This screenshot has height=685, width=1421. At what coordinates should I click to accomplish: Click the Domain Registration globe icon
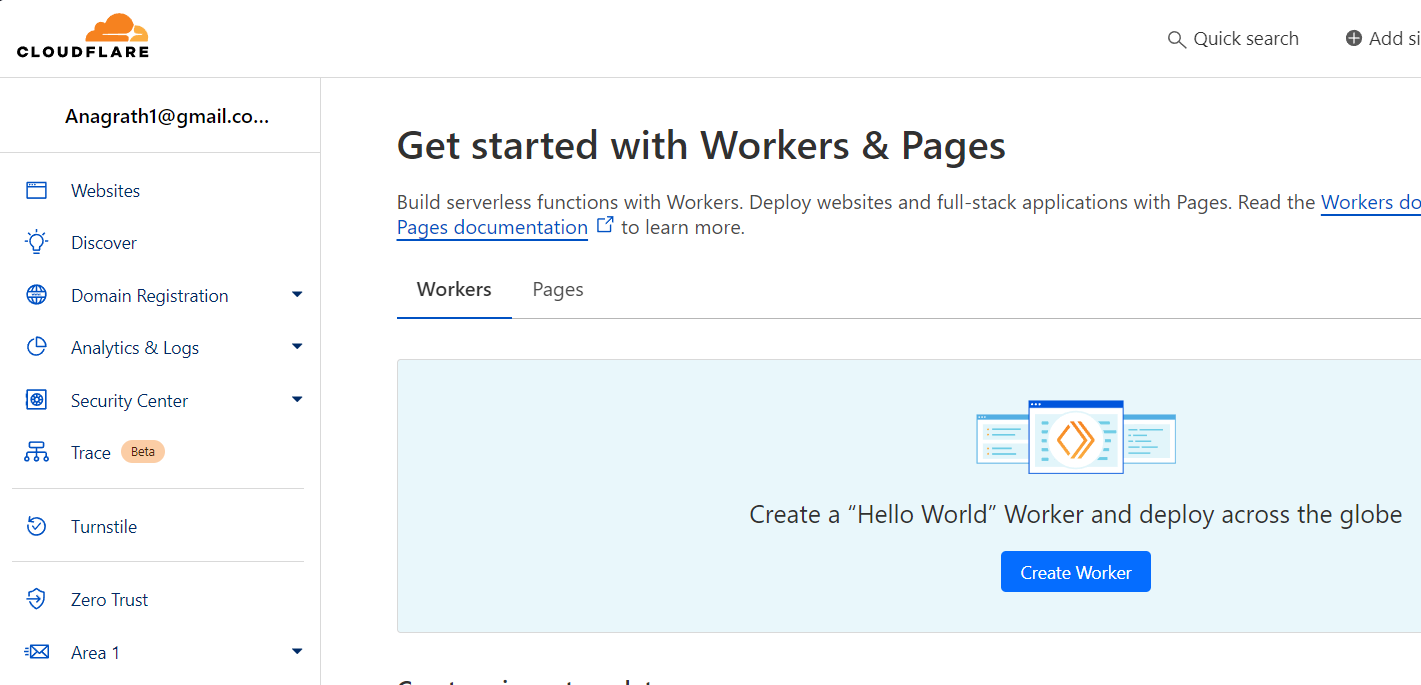(37, 295)
